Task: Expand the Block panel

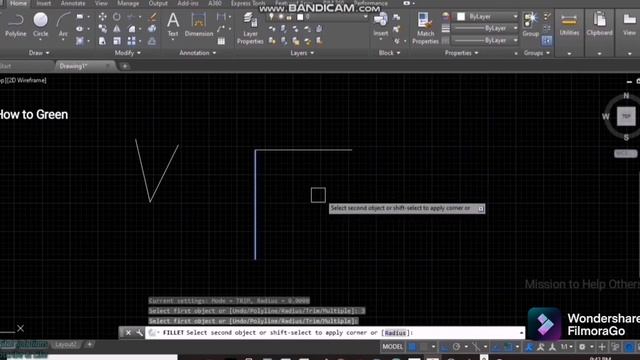Action: pyautogui.click(x=389, y=53)
